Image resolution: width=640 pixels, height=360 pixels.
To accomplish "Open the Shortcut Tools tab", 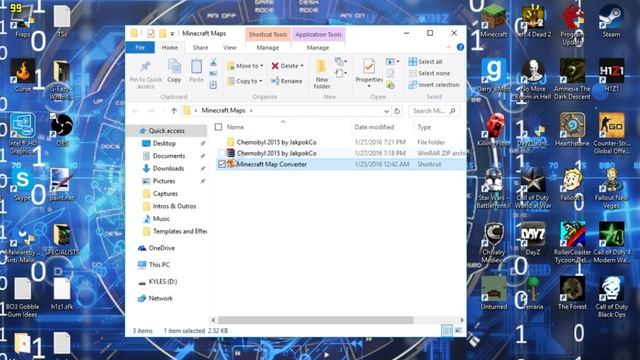I will tap(268, 34).
